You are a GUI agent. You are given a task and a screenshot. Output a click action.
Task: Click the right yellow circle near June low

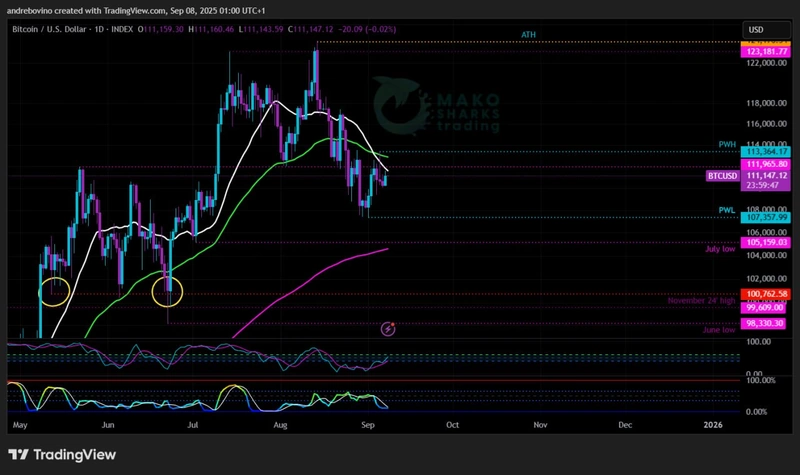coord(167,291)
